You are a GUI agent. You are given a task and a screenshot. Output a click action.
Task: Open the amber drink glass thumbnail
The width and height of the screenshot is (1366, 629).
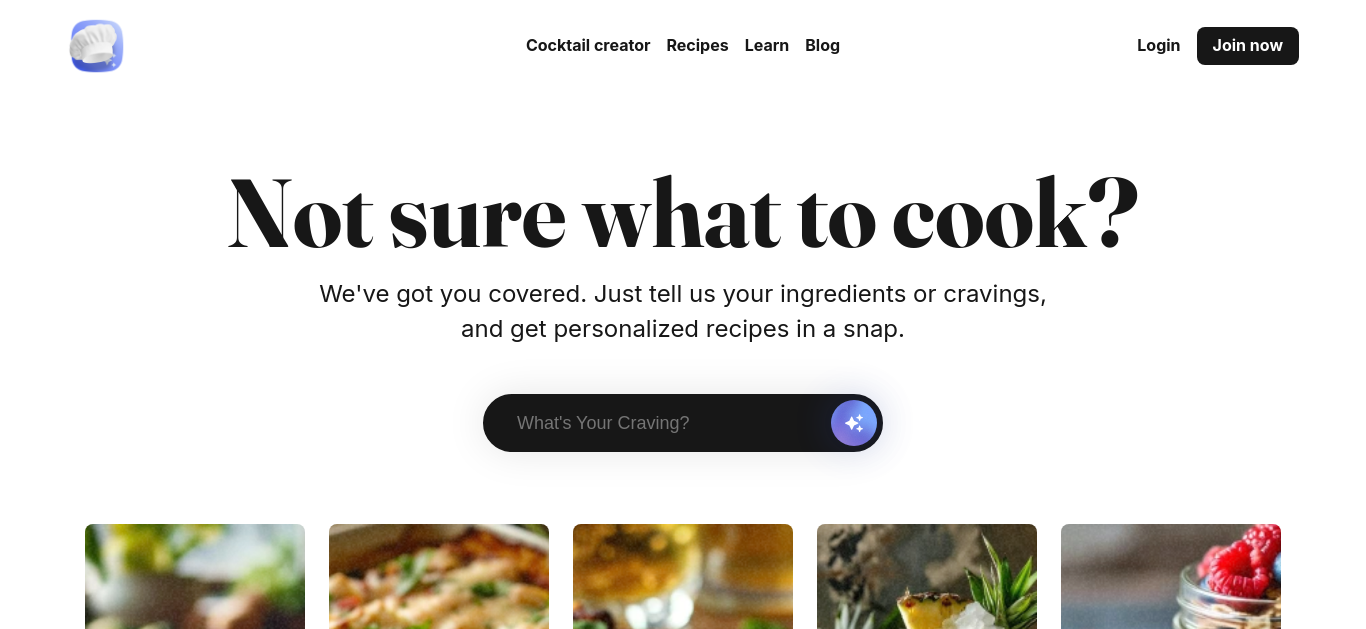[683, 576]
